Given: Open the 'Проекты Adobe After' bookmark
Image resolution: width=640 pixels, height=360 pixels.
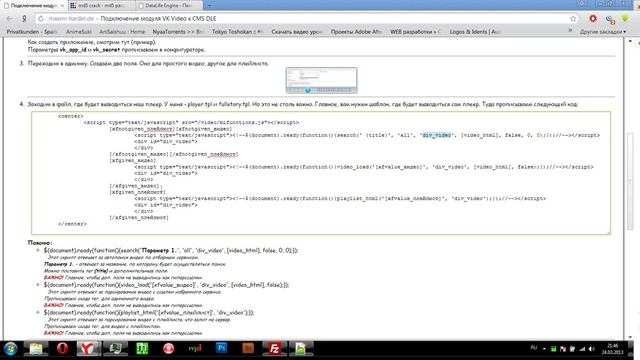Looking at the screenshot, I should pyautogui.click(x=356, y=31).
